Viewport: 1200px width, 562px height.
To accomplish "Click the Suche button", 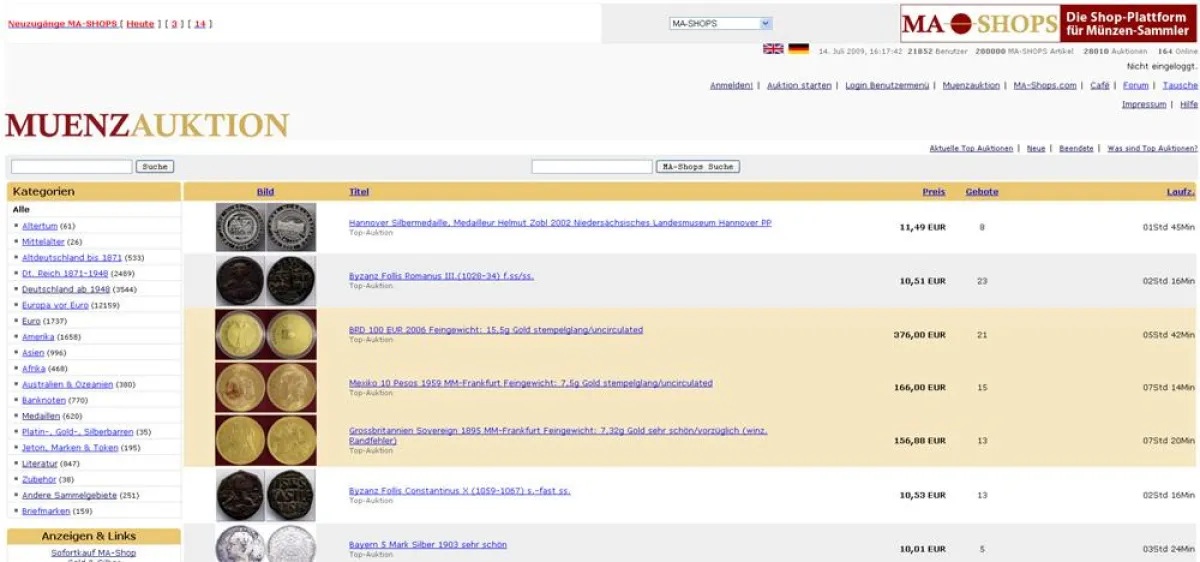I will [x=155, y=167].
